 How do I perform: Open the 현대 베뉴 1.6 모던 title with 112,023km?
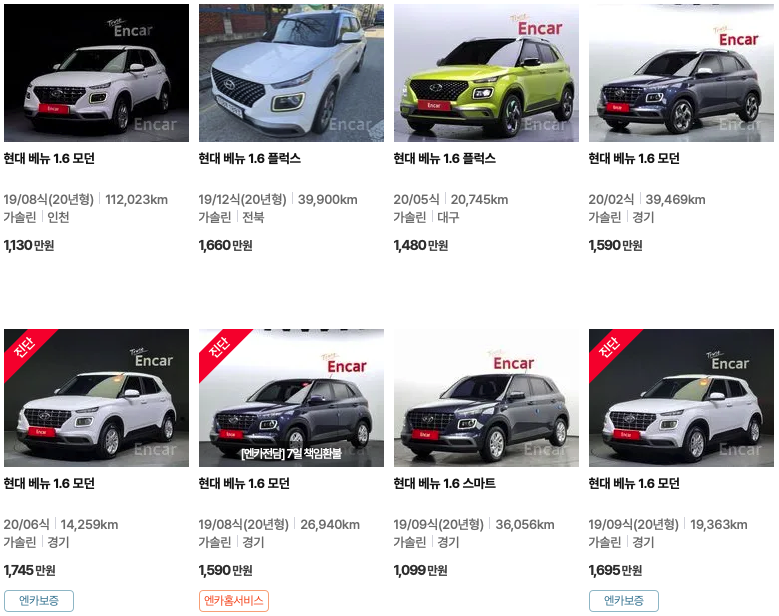tap(49, 158)
